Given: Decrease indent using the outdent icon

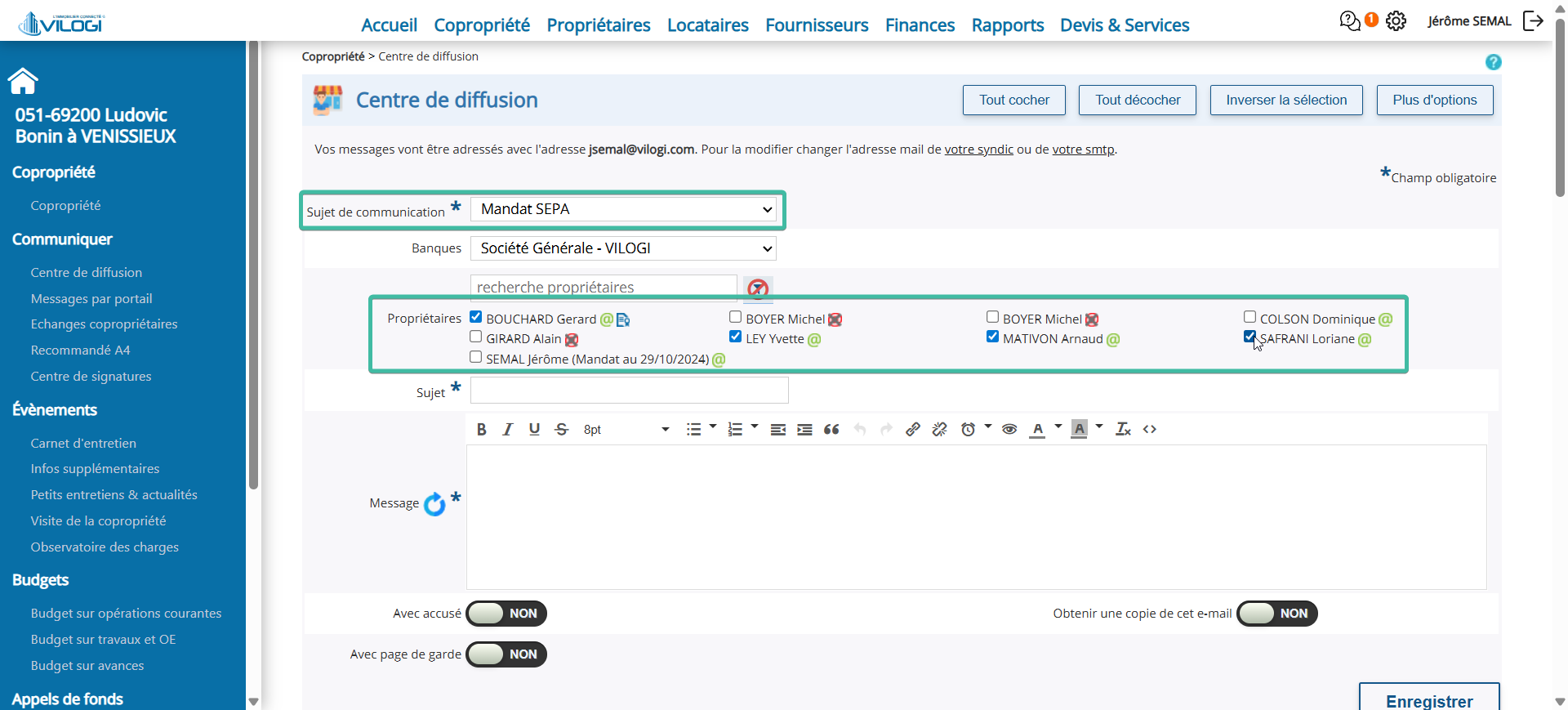Looking at the screenshot, I should [x=778, y=429].
